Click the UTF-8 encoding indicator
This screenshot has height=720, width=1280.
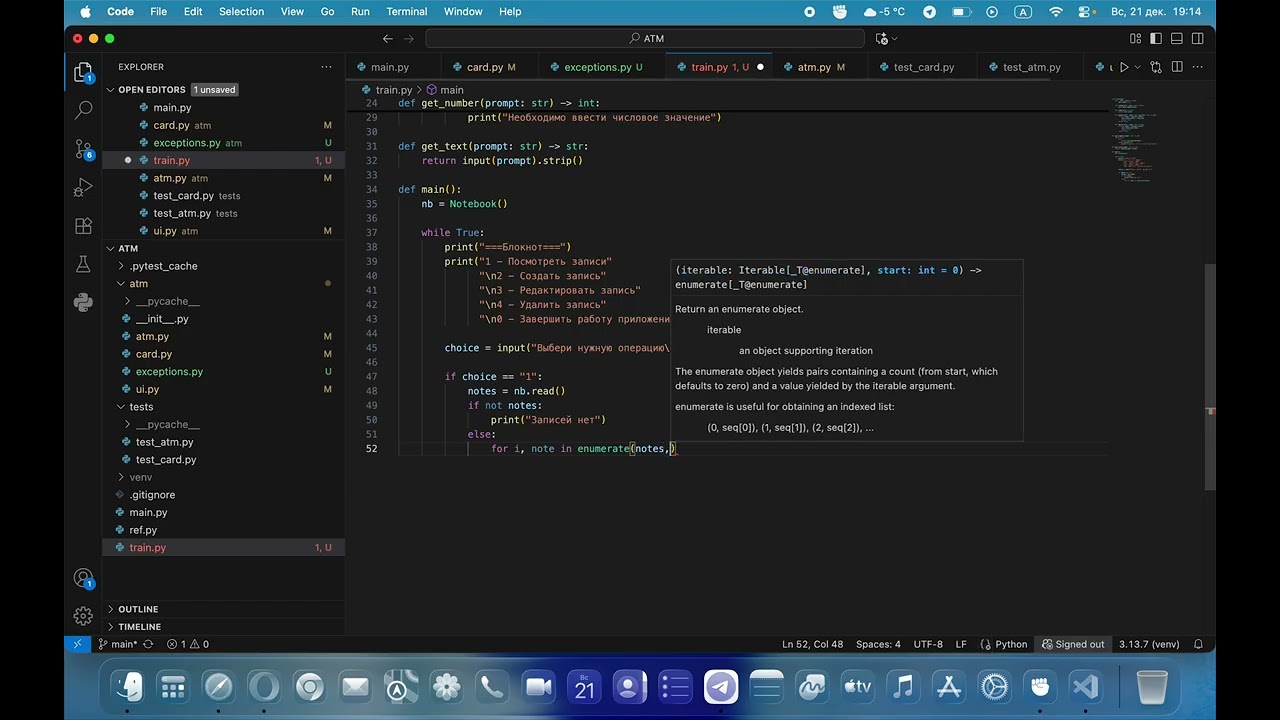[928, 645]
